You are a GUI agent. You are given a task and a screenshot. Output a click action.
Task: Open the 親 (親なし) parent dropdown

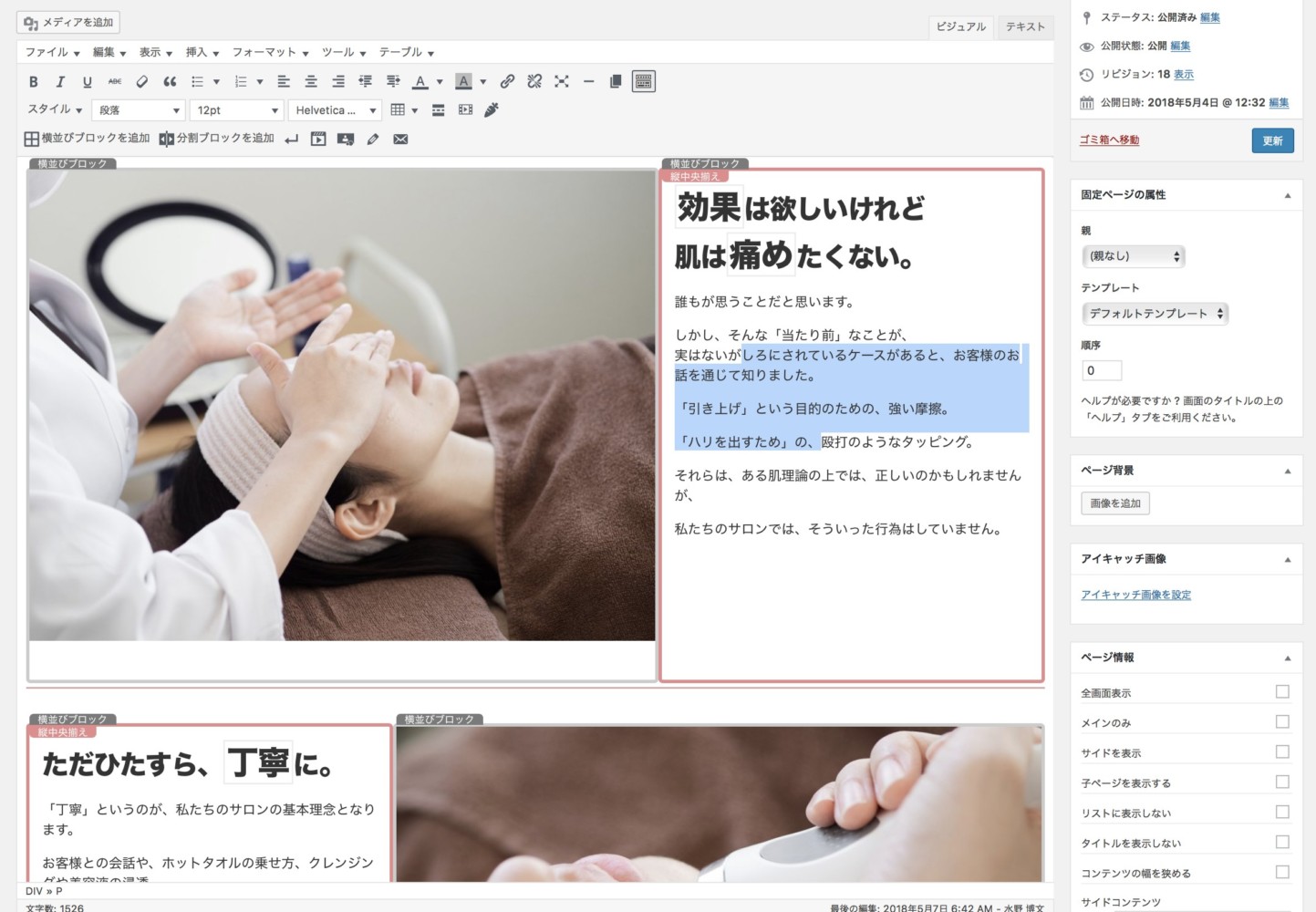tap(1134, 256)
